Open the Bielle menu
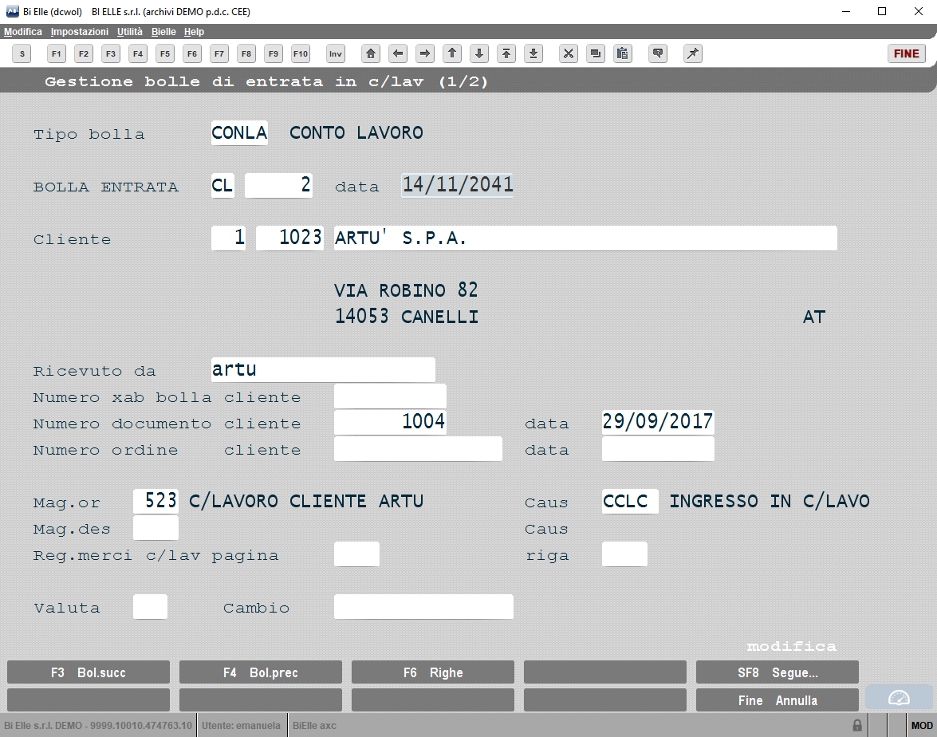Screen dimensions: 937x737 [163, 32]
